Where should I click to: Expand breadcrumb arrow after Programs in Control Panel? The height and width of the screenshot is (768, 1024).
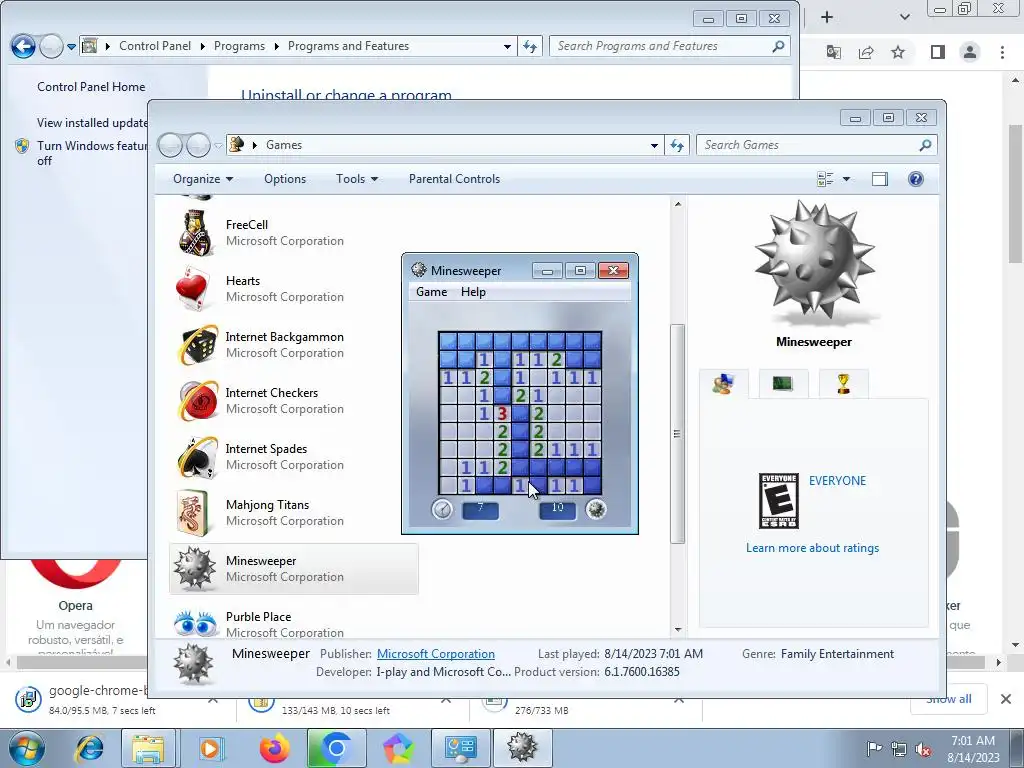point(277,46)
